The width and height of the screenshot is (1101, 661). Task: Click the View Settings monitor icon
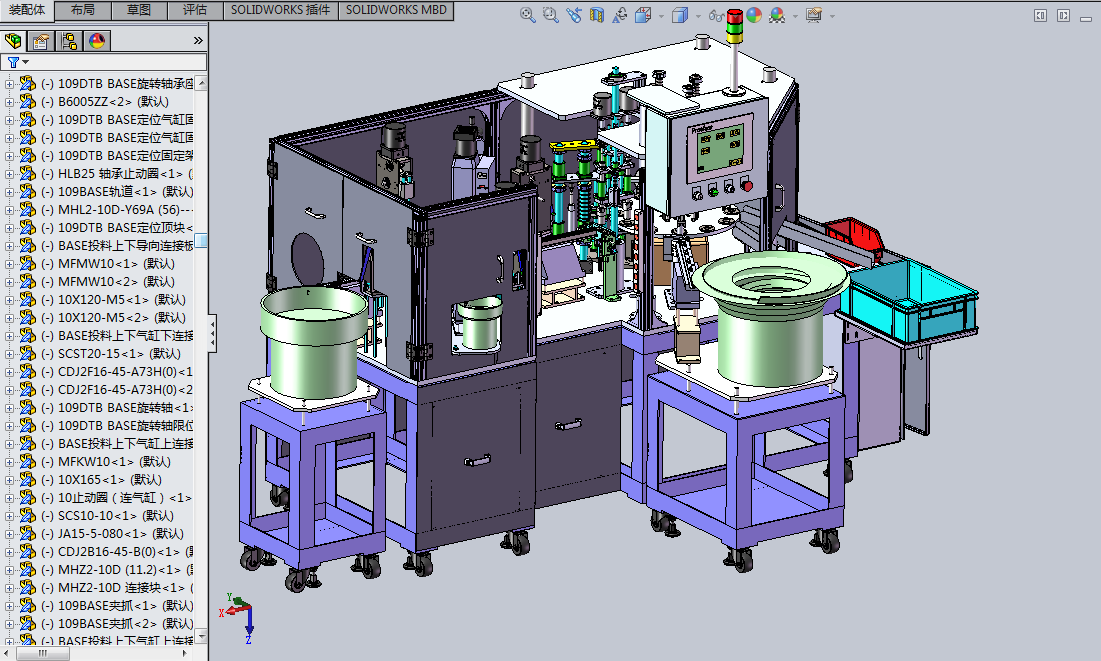(814, 15)
